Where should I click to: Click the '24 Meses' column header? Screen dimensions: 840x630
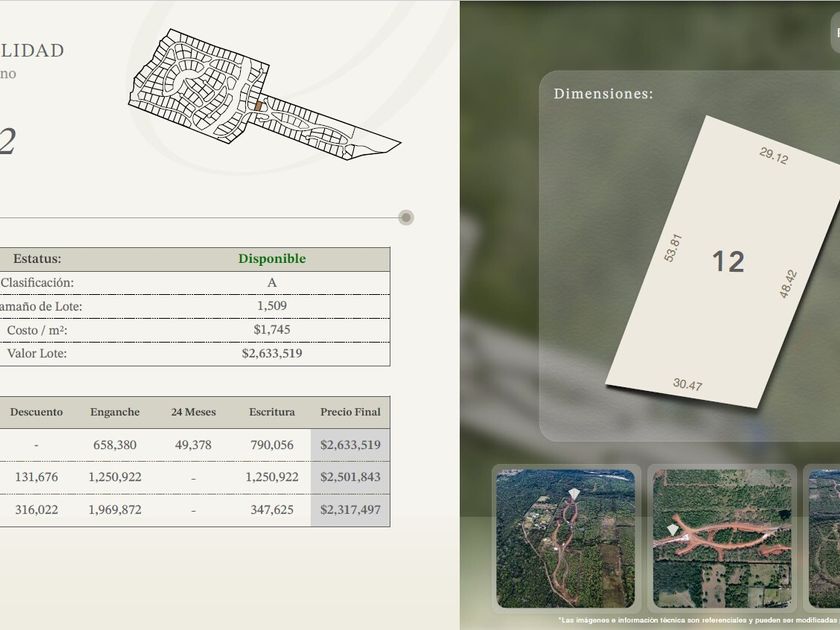pos(193,412)
